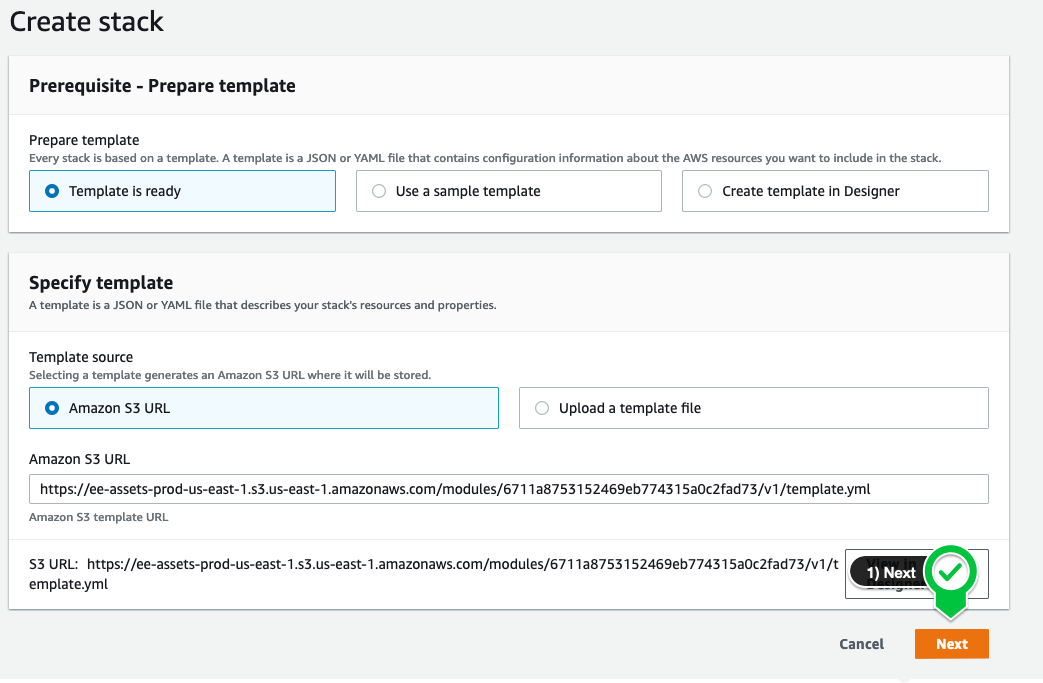Click the Prepare template label

pyautogui.click(x=84, y=140)
